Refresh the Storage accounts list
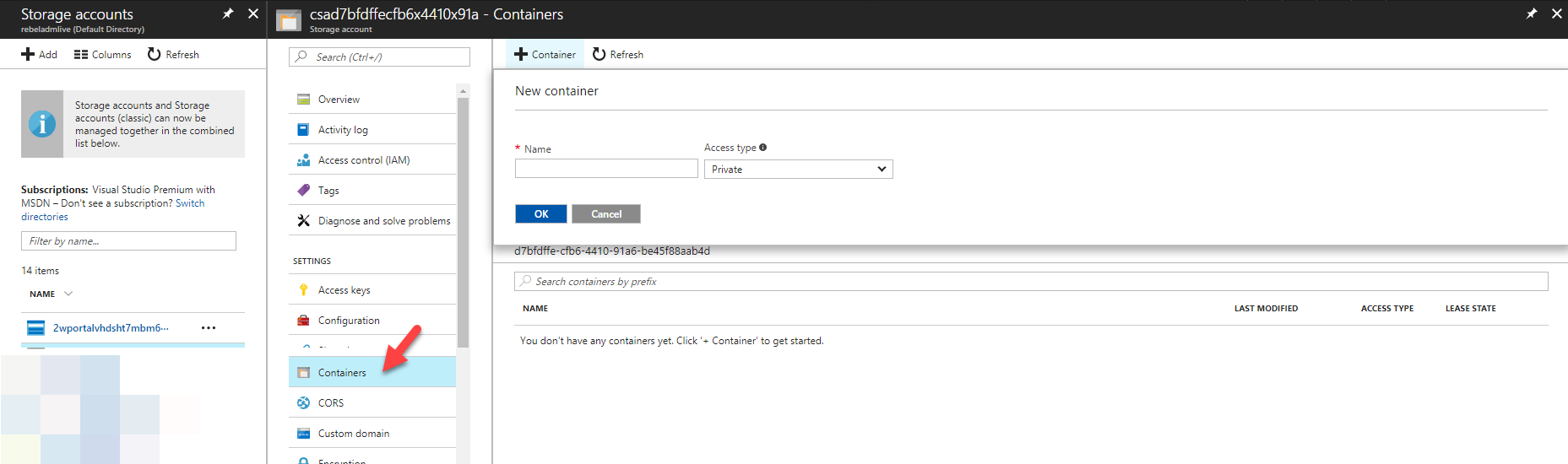The height and width of the screenshot is (464, 1568). click(173, 55)
